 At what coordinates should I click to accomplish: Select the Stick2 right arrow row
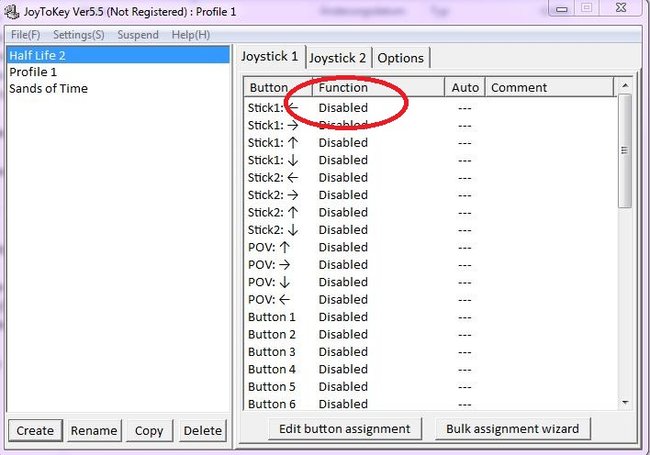tap(430, 195)
